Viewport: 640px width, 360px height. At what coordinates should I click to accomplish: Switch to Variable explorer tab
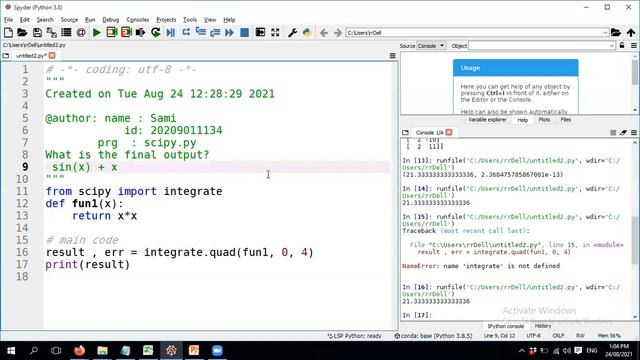(x=487, y=120)
